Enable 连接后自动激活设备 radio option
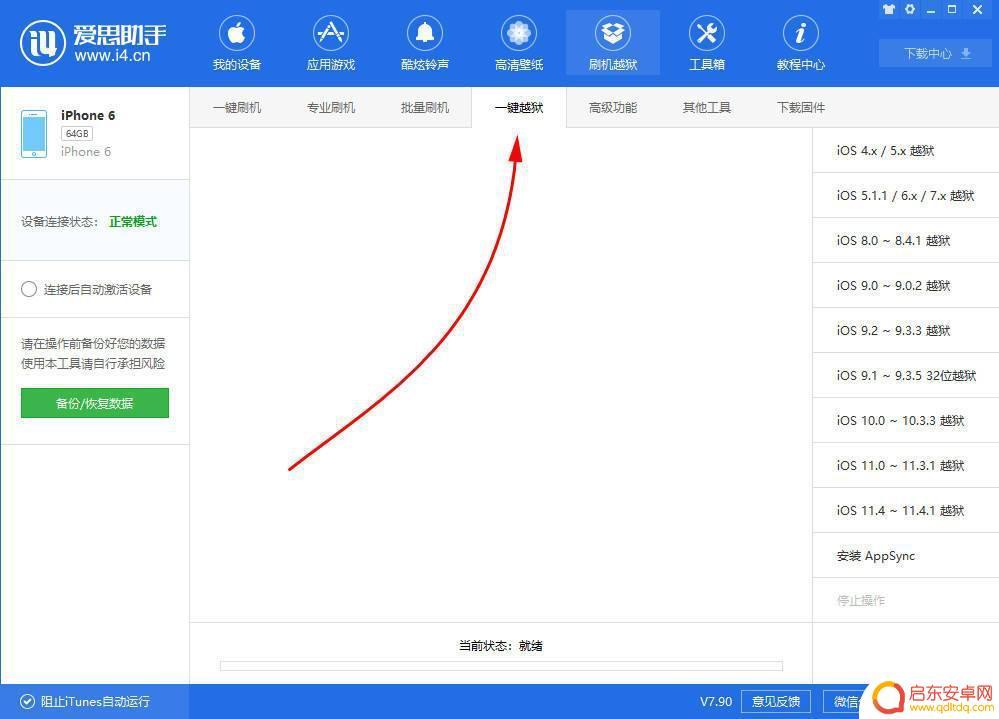999x719 pixels. tap(29, 290)
